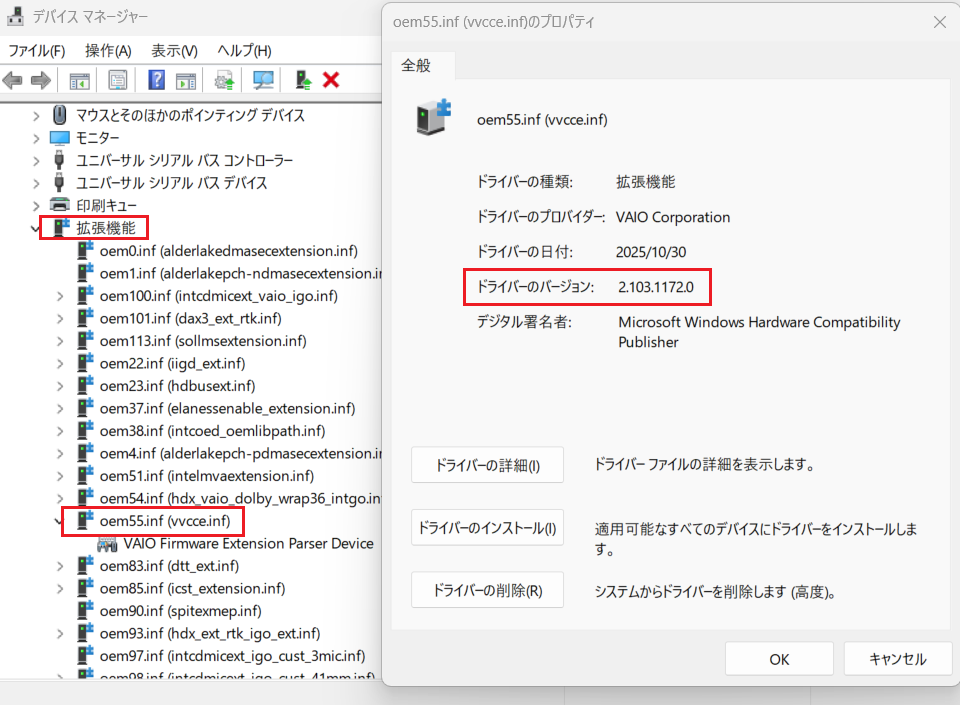Click the show/hide console tree toolbar icon
Image resolution: width=960 pixels, height=705 pixels.
click(79, 80)
